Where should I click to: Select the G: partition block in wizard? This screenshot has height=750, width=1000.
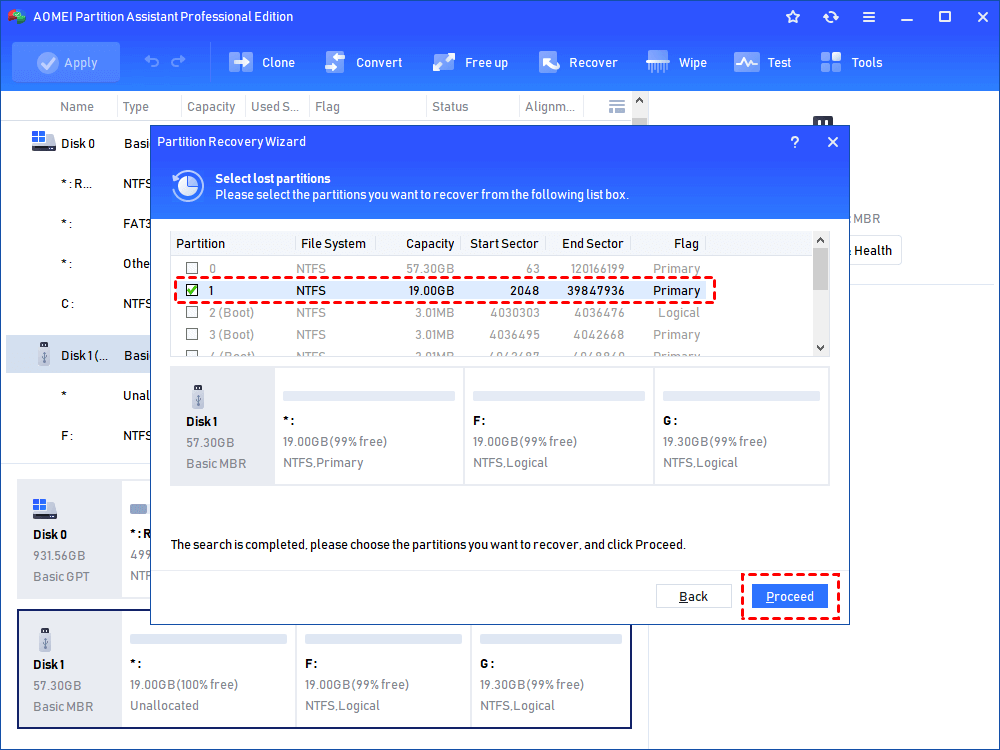point(741,426)
